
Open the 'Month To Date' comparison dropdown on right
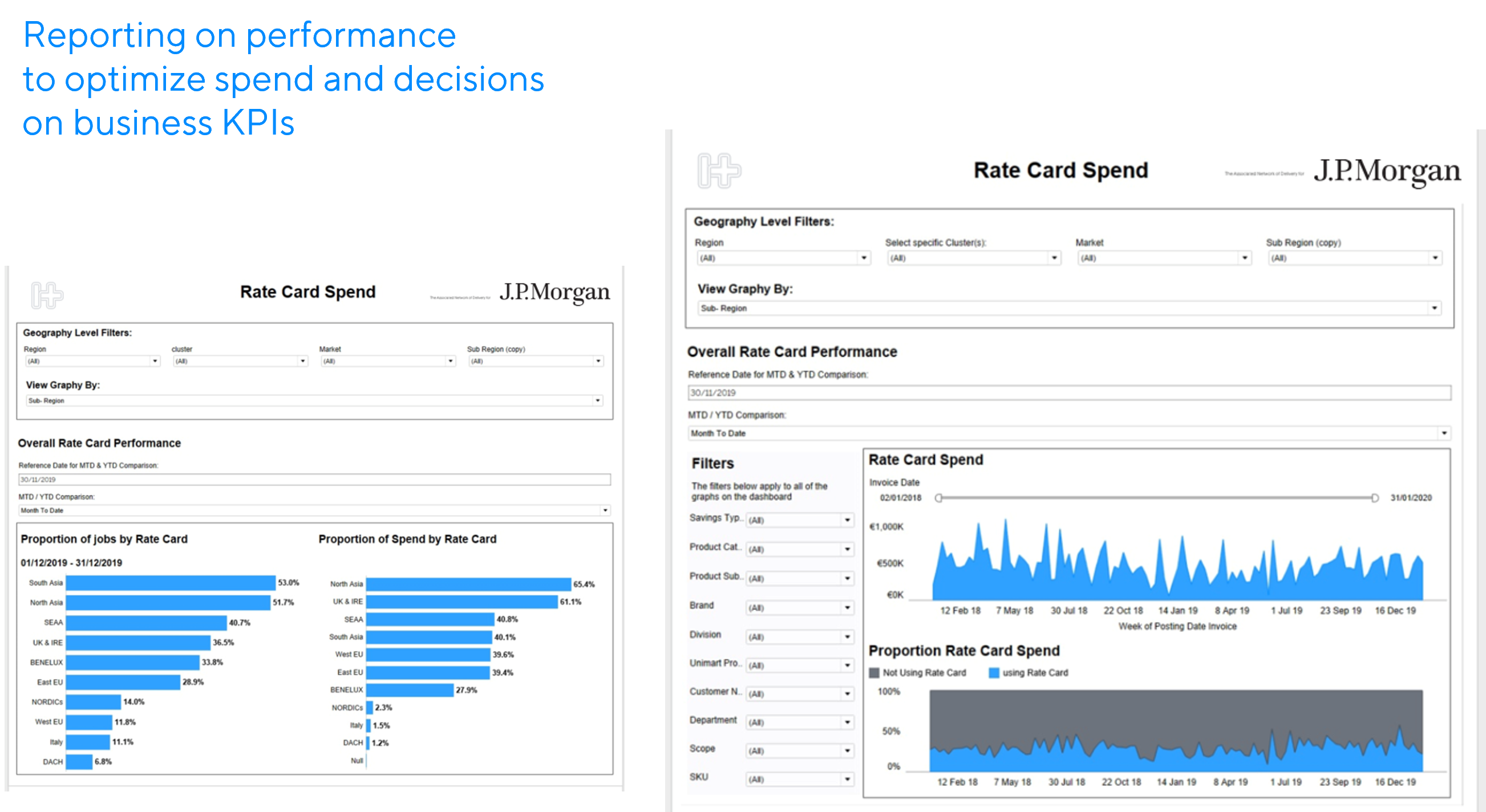1444,433
